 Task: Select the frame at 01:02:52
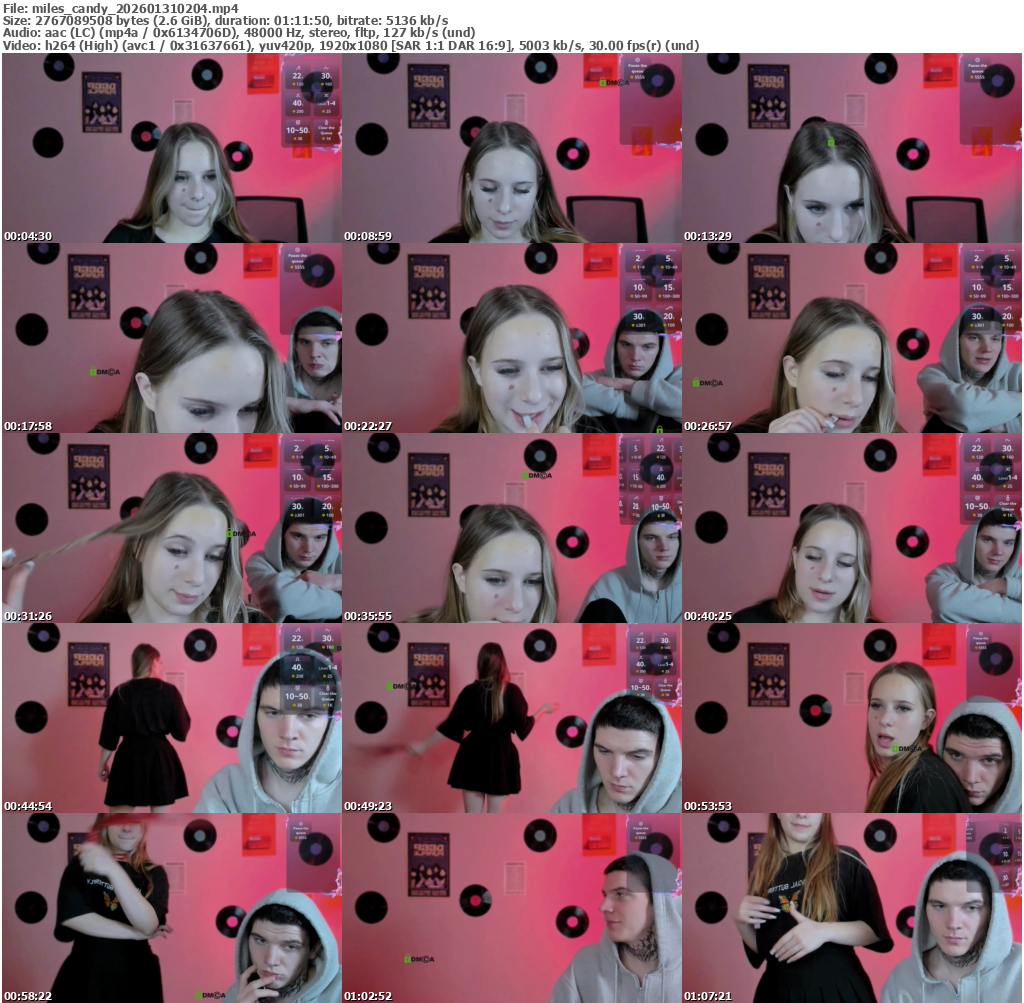point(512,908)
